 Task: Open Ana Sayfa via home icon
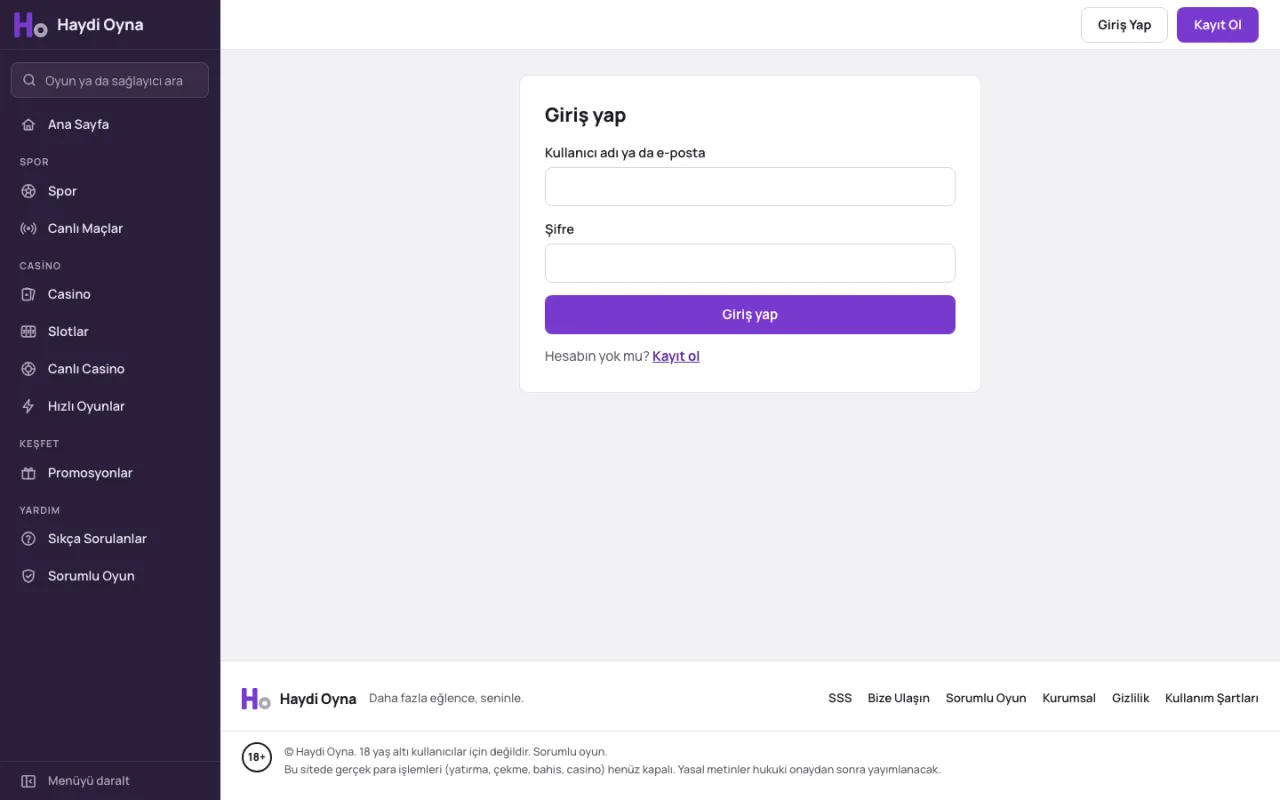[28, 125]
